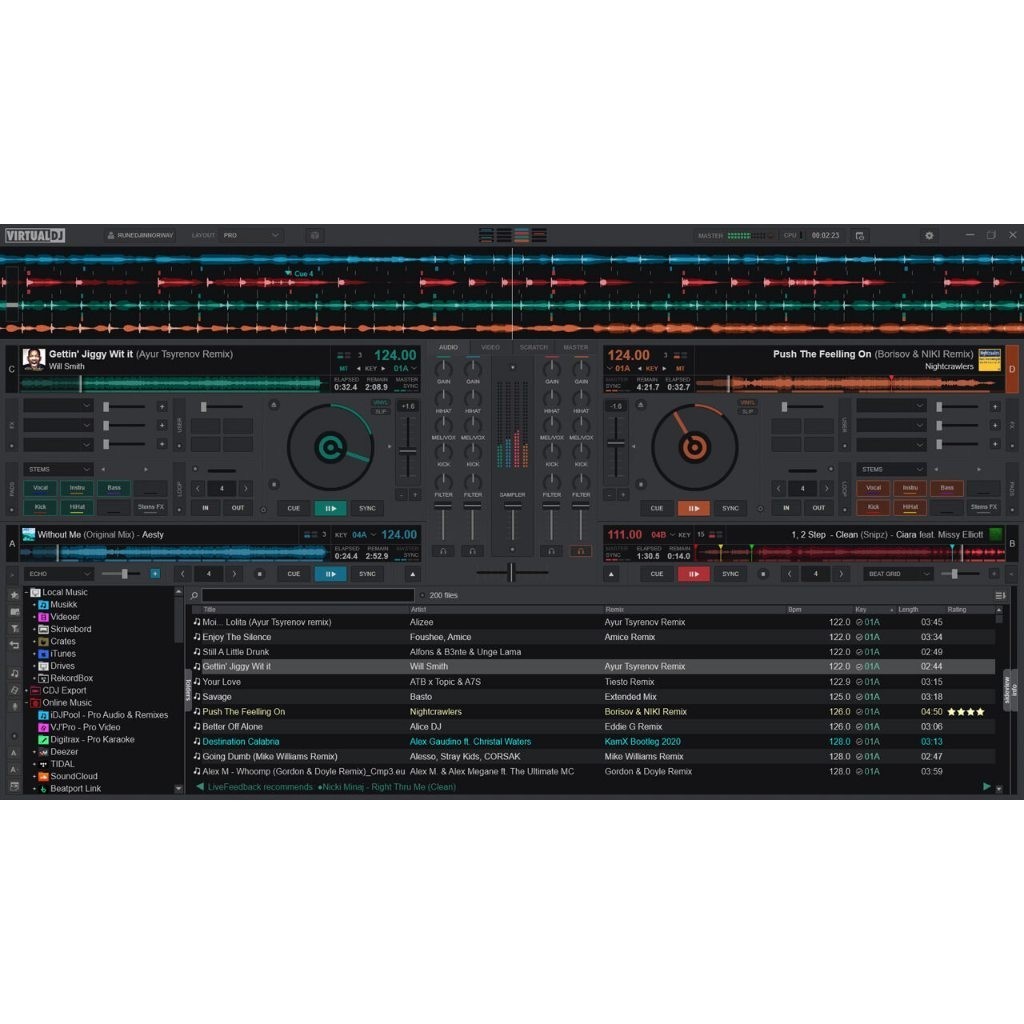This screenshot has height=1024, width=1024.
Task: Click the user account icon RUNEDJINNORWAY
Action: coord(140,235)
